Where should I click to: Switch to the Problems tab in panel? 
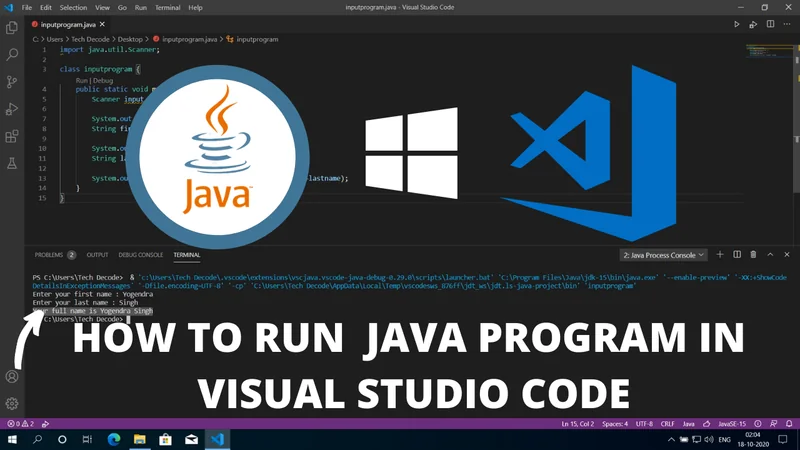[49, 255]
